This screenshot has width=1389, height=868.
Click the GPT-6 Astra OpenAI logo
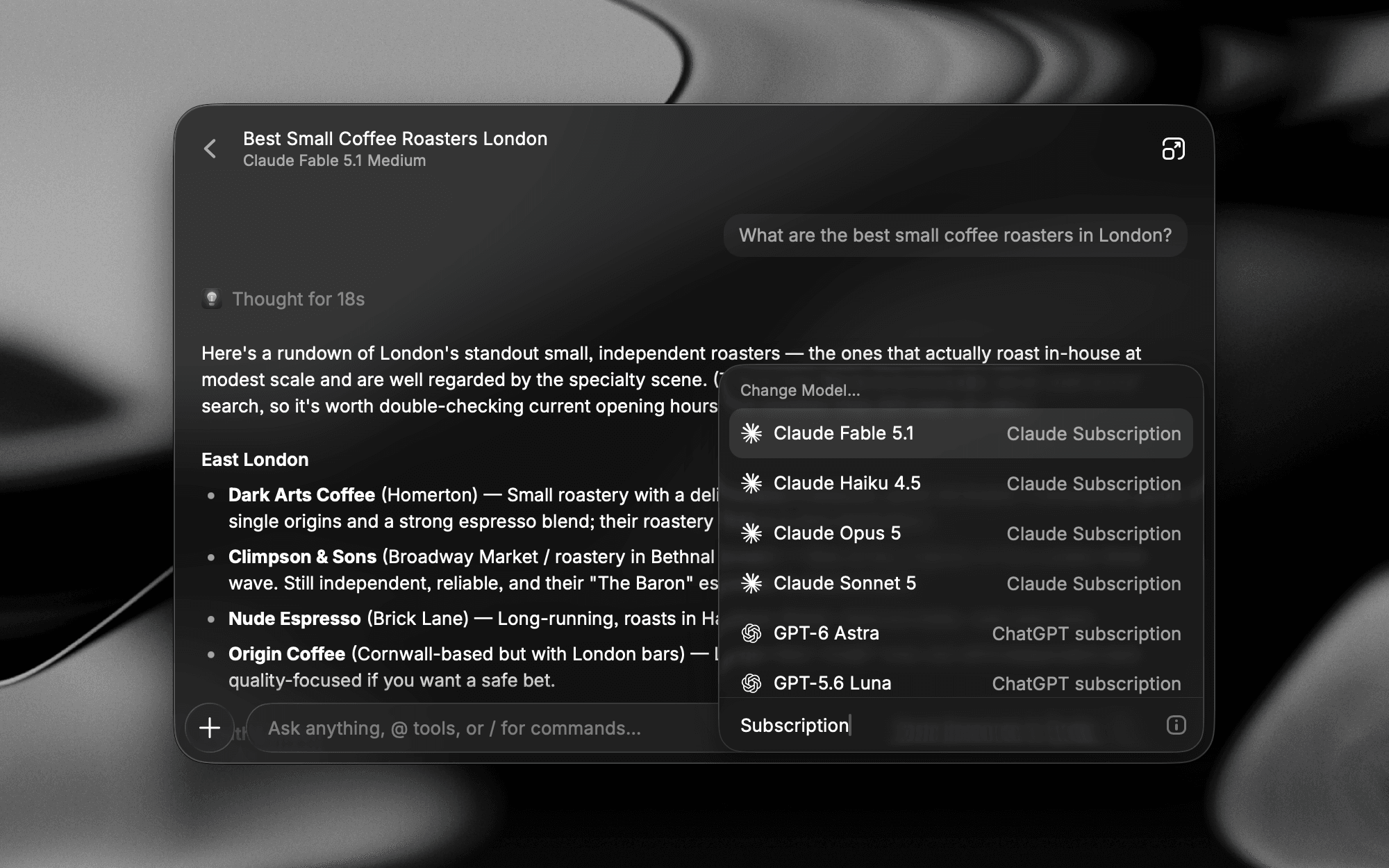pyautogui.click(x=751, y=633)
